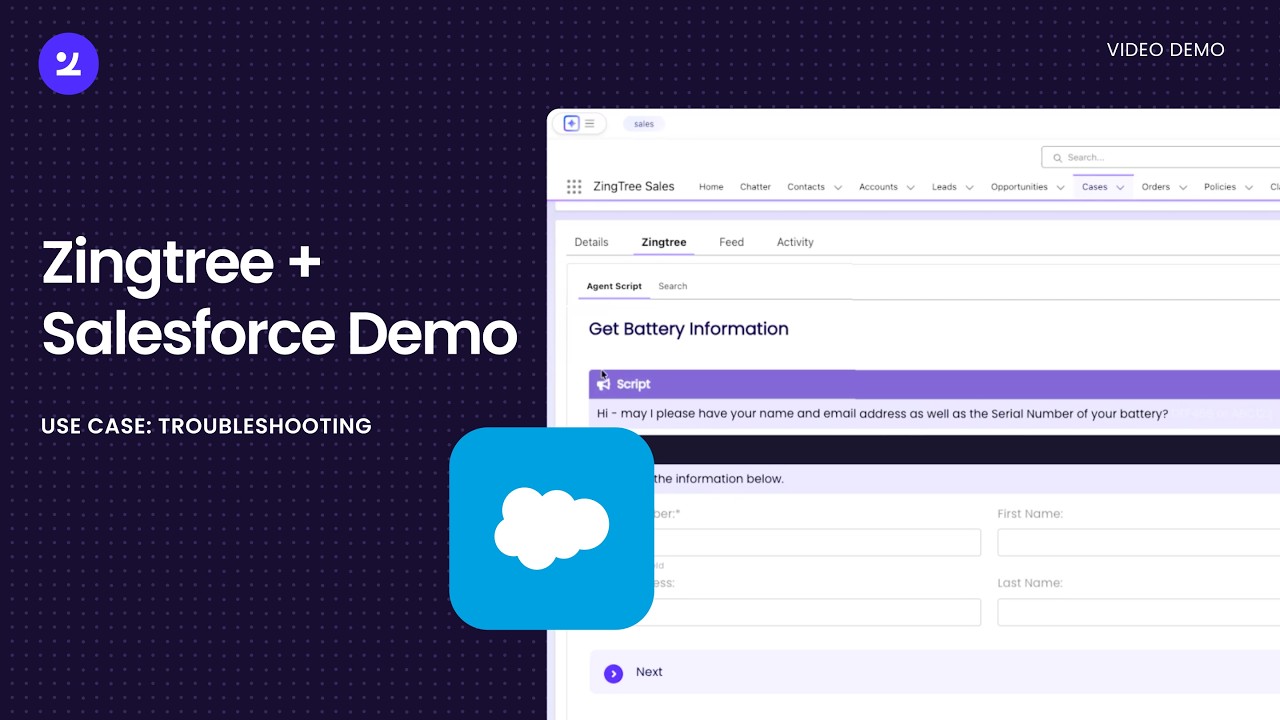The height and width of the screenshot is (720, 1280).
Task: Click the Last Name input field
Action: (x=1139, y=612)
